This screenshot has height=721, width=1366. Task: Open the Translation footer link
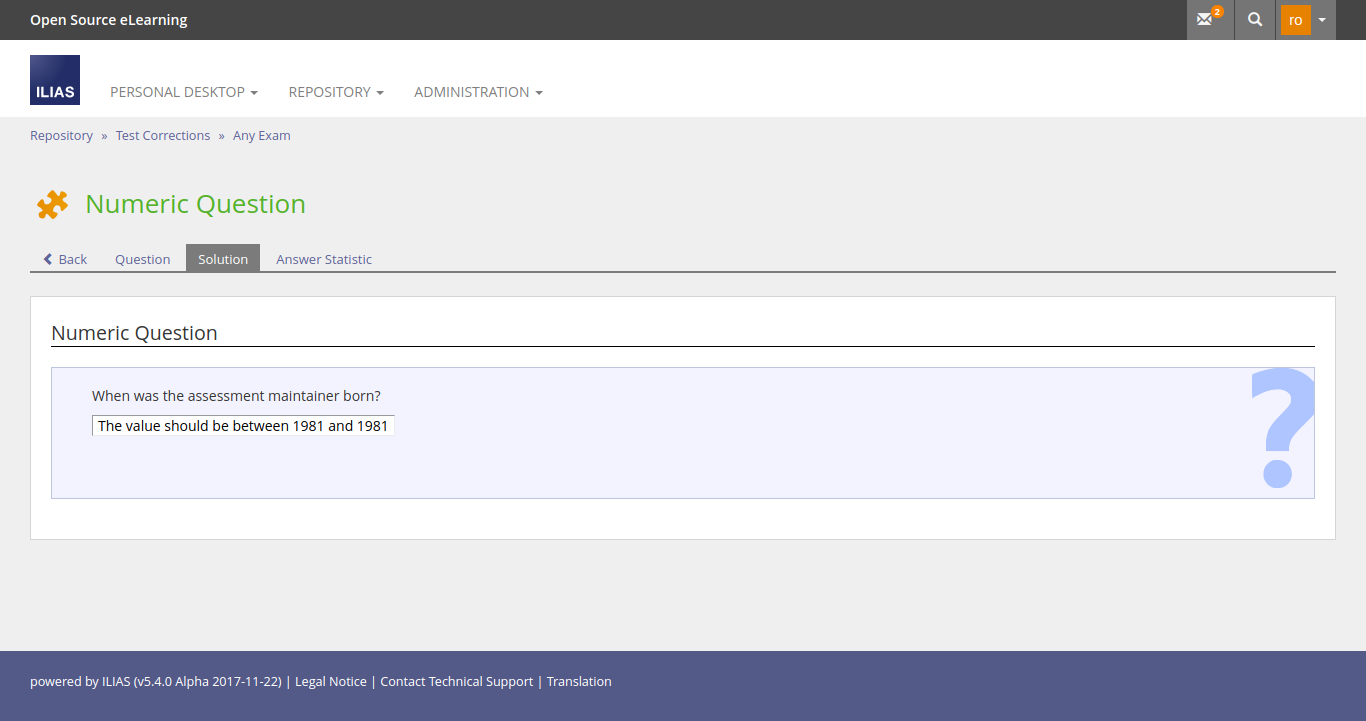(579, 682)
